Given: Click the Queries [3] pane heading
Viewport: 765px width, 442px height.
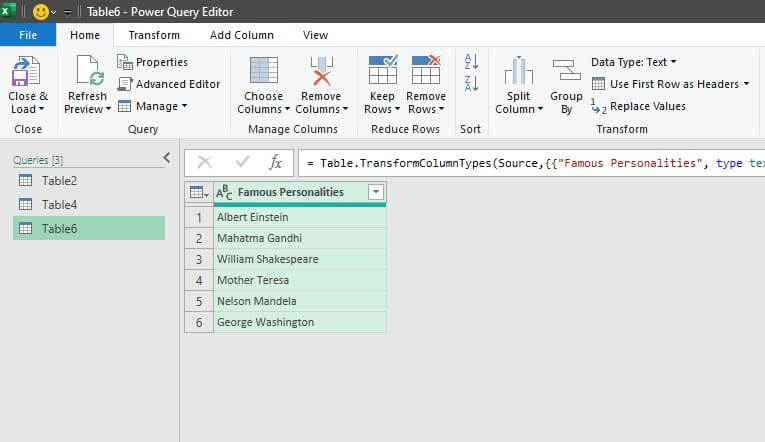Looking at the screenshot, I should point(38,160).
